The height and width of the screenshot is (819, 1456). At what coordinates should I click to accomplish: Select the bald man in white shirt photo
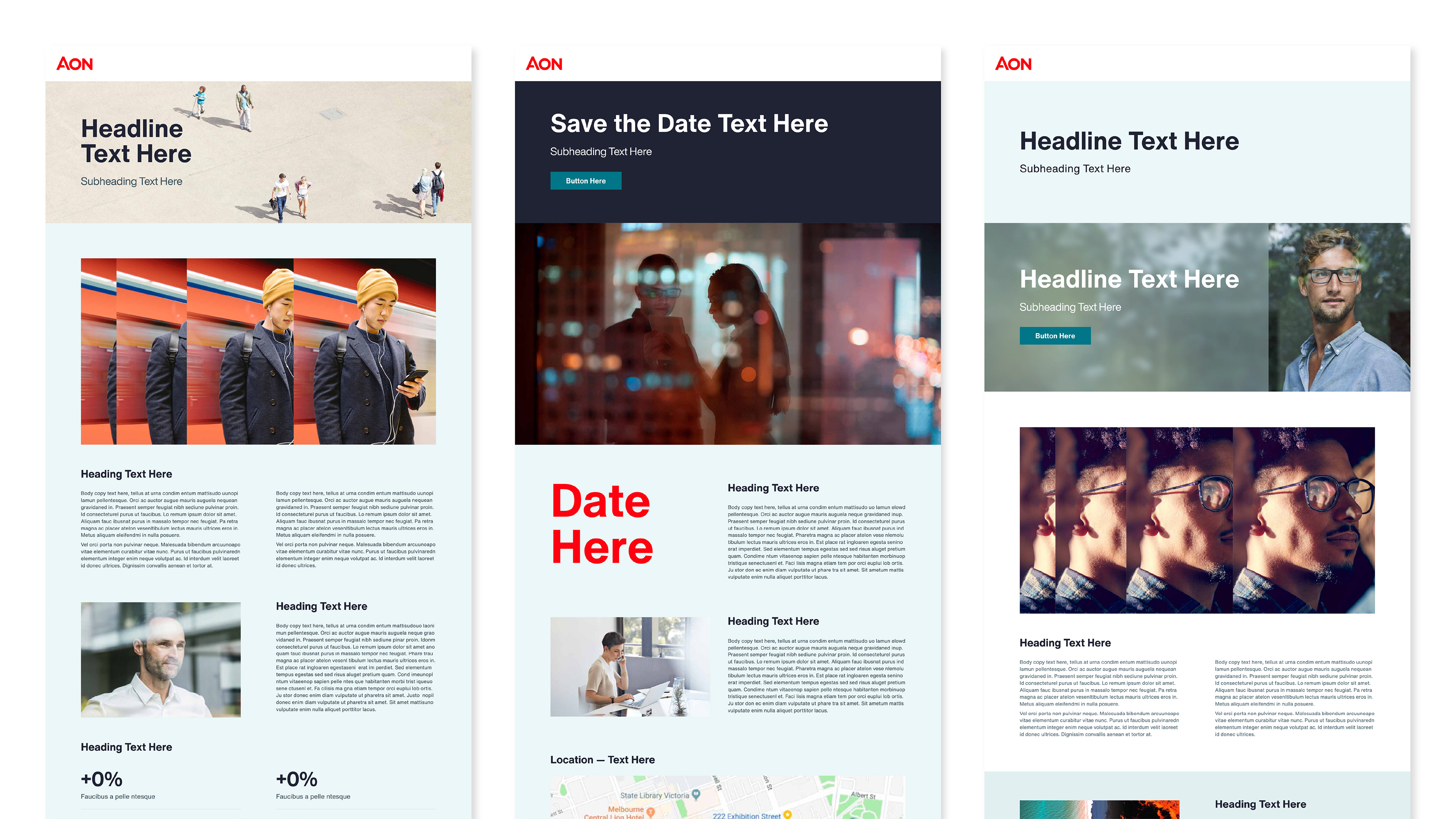pos(160,660)
